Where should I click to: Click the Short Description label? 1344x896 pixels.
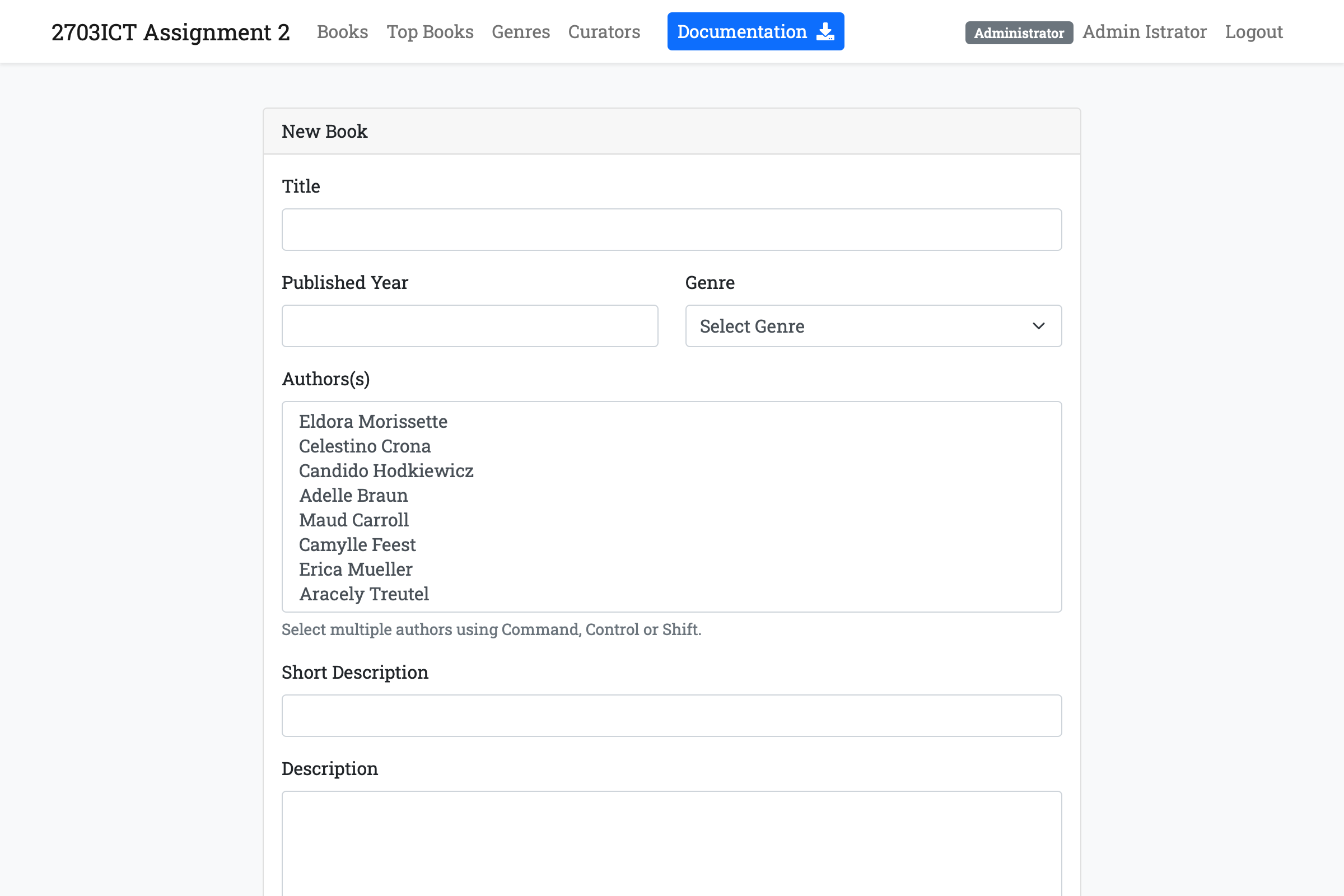(x=355, y=672)
